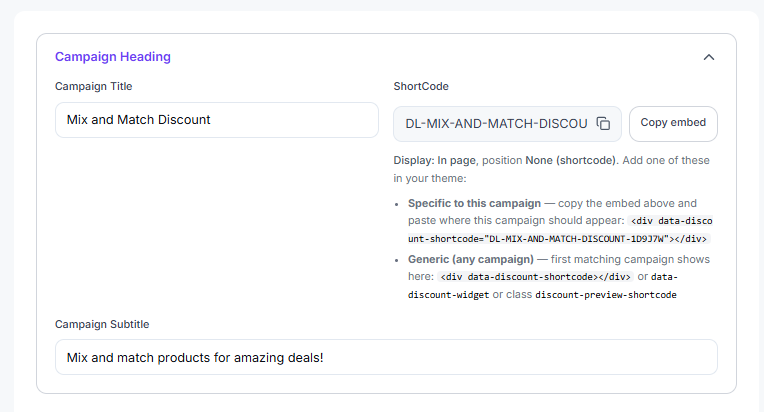Screen dimensions: 764x412
Task: Select the data-discount-shortcode="DL-MIX-AND-MATCH-DISCOUNT-1D9J7W" embed code snippet
Action: pos(560,229)
